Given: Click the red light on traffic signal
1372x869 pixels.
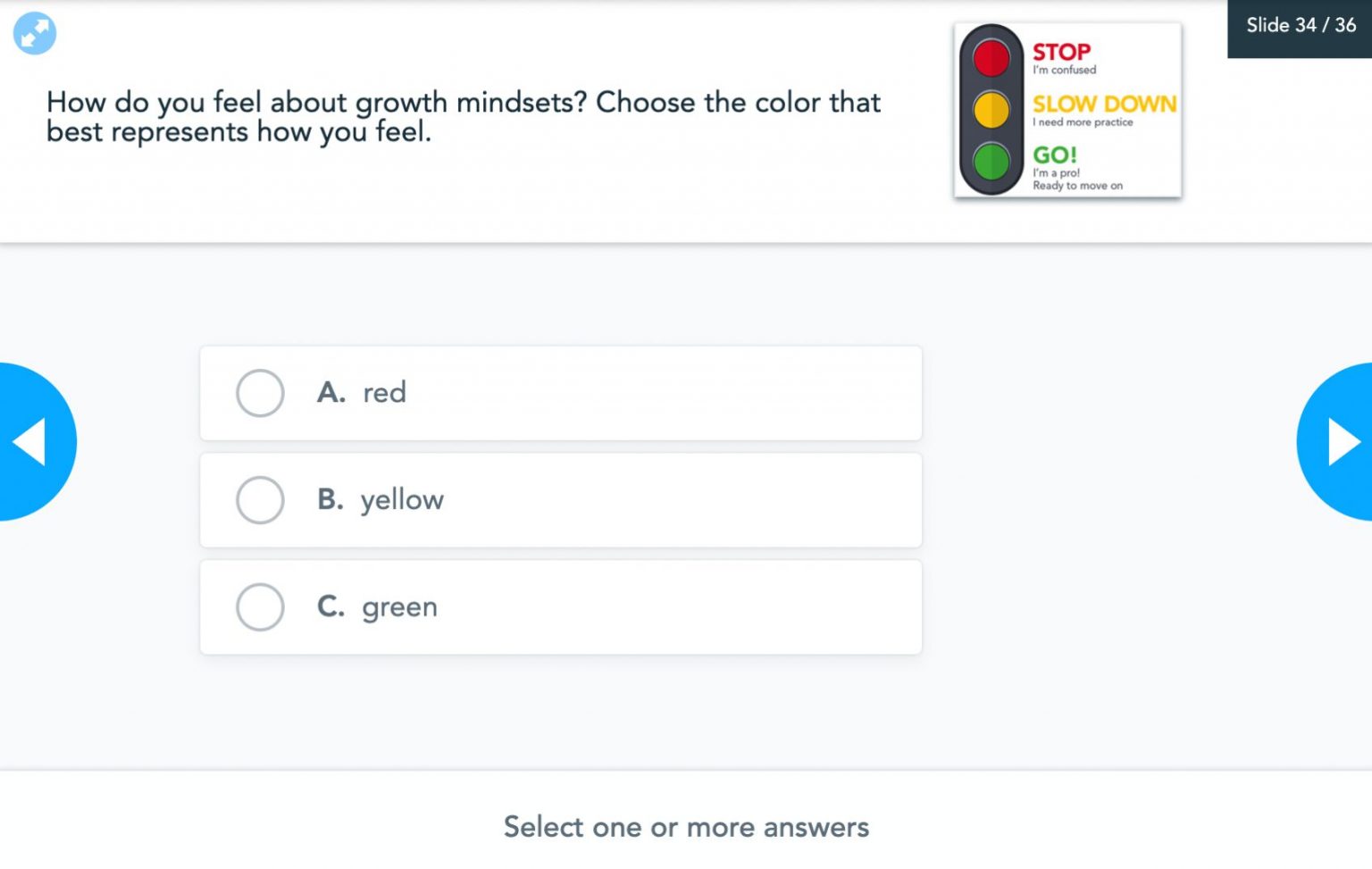Looking at the screenshot, I should 991,58.
